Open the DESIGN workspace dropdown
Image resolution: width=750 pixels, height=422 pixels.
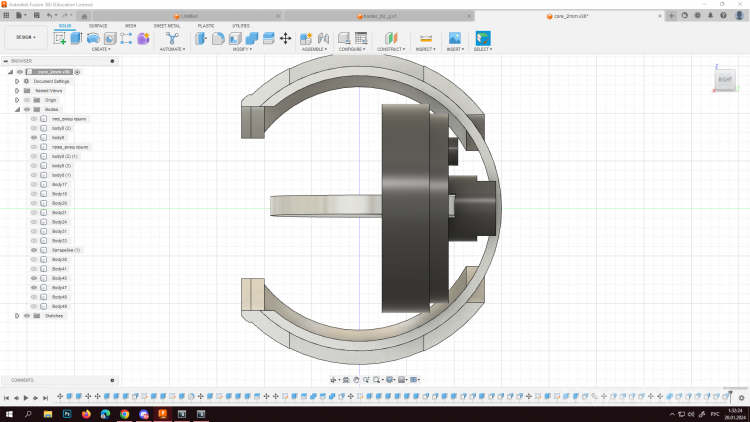point(24,37)
